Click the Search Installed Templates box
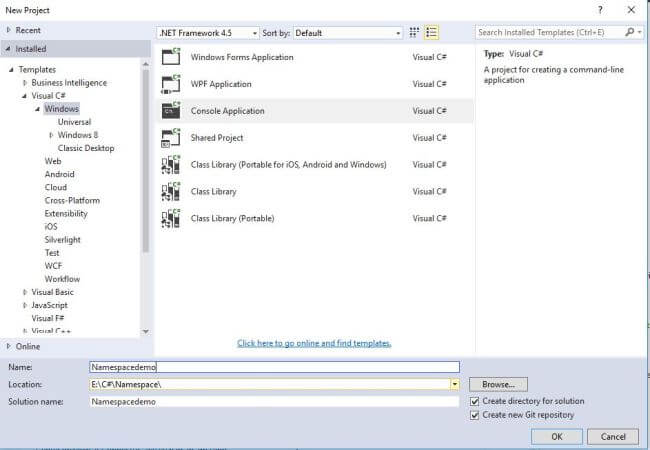 pyautogui.click(x=550, y=32)
